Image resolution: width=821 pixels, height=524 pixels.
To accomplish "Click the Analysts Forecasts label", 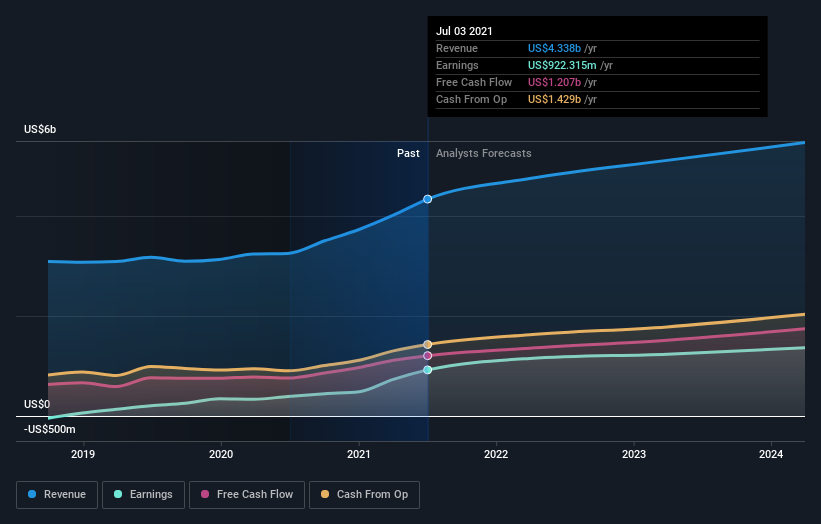I will 483,153.
